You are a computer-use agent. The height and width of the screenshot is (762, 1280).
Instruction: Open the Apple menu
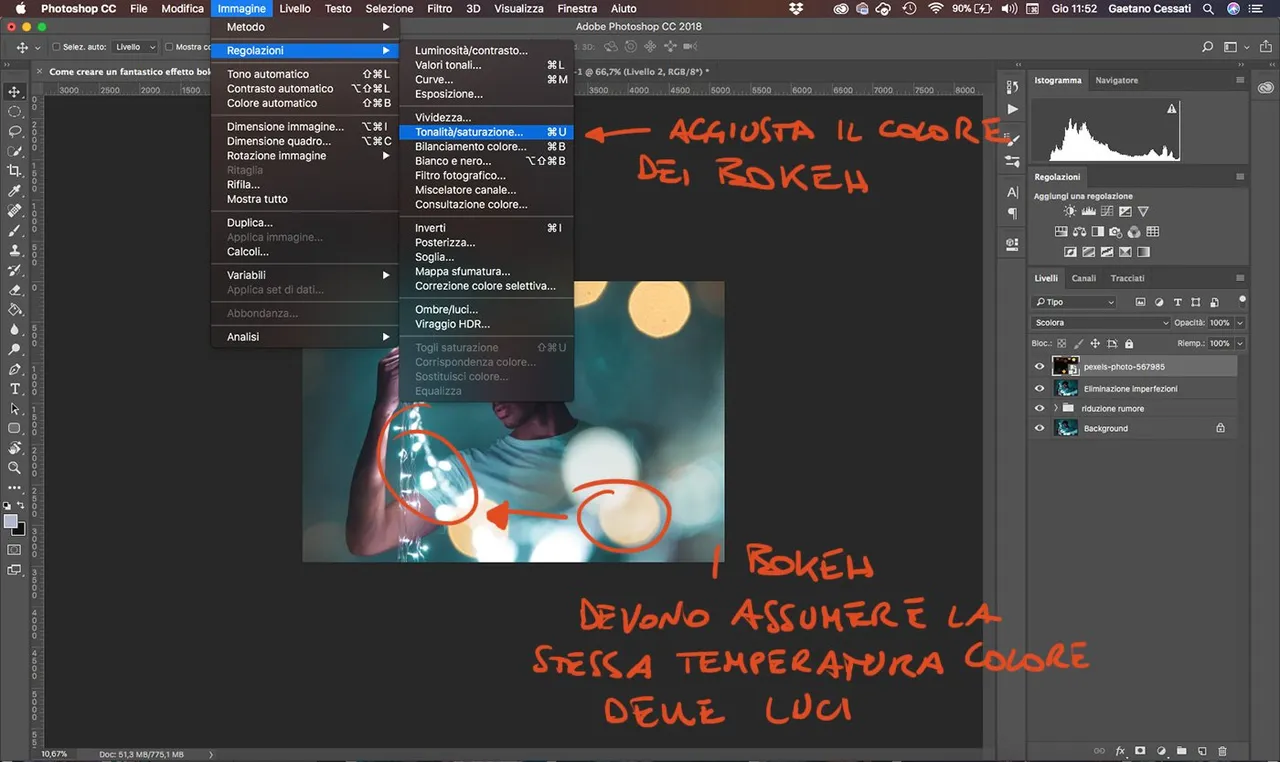pos(20,8)
